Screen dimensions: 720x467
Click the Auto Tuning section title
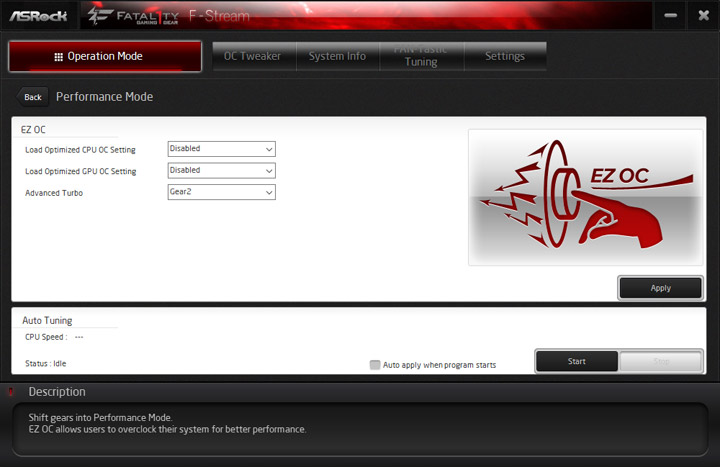pyautogui.click(x=47, y=321)
